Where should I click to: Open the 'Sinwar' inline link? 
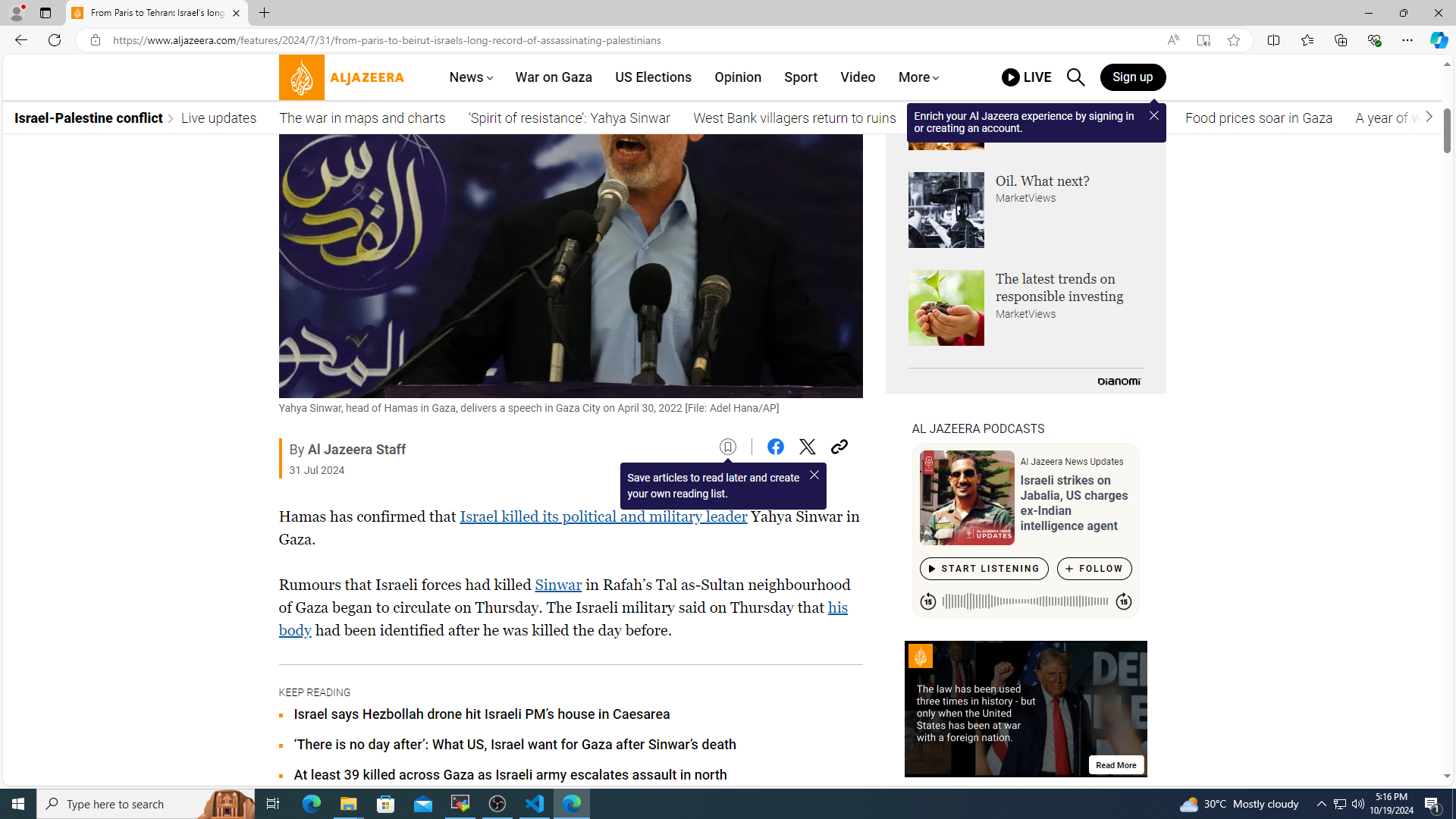pyautogui.click(x=558, y=585)
